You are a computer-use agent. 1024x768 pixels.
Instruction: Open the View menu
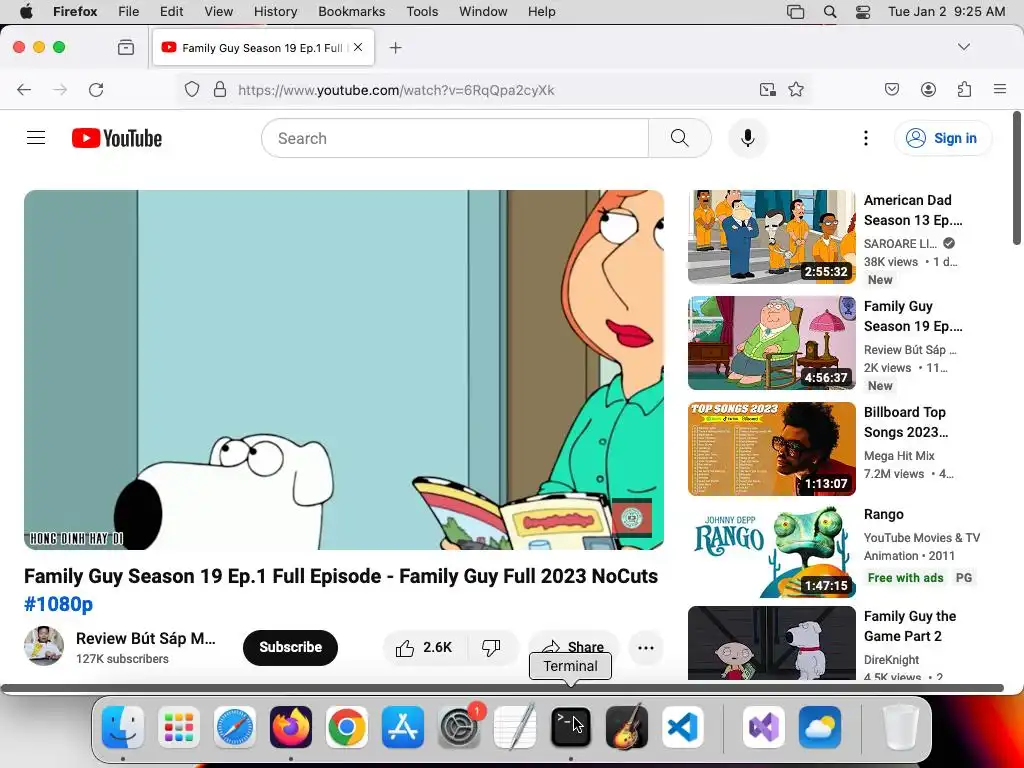[218, 12]
